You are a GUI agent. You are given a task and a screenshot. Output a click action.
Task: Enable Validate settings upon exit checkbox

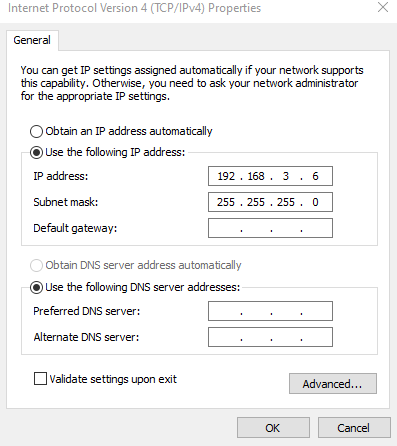coord(40,379)
